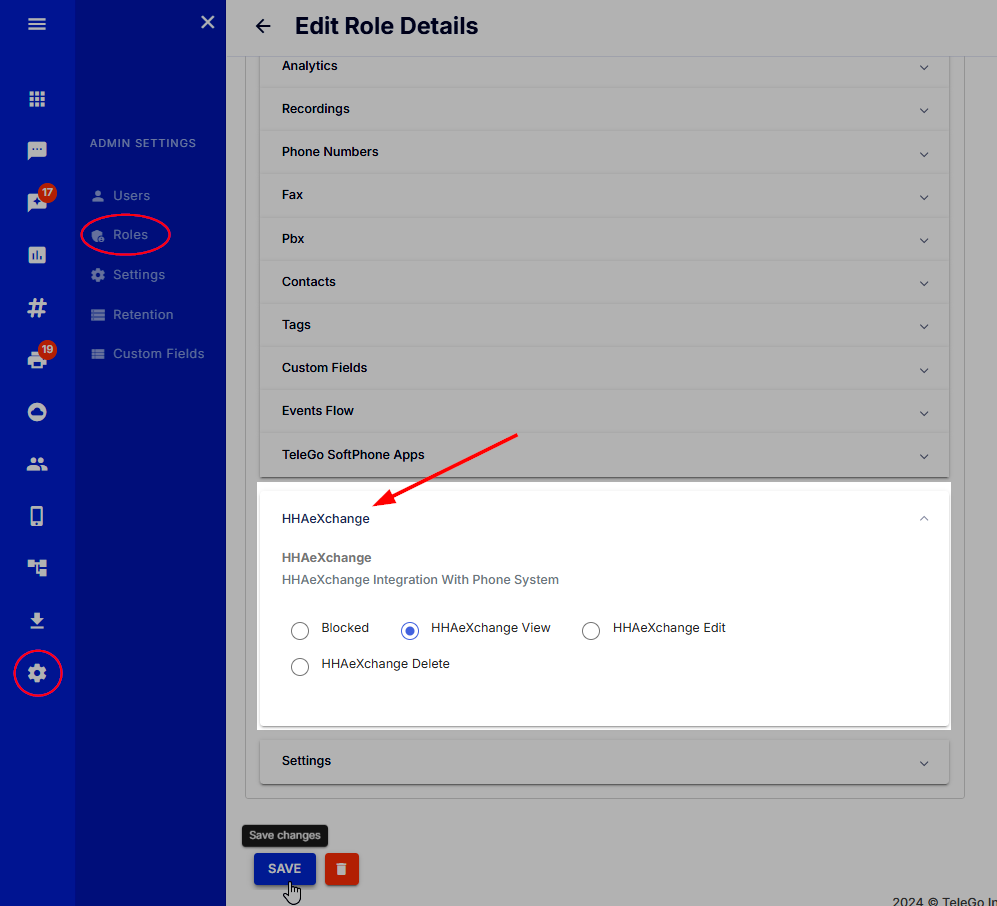Select HHAeXchange Edit radio option

[x=591, y=631]
